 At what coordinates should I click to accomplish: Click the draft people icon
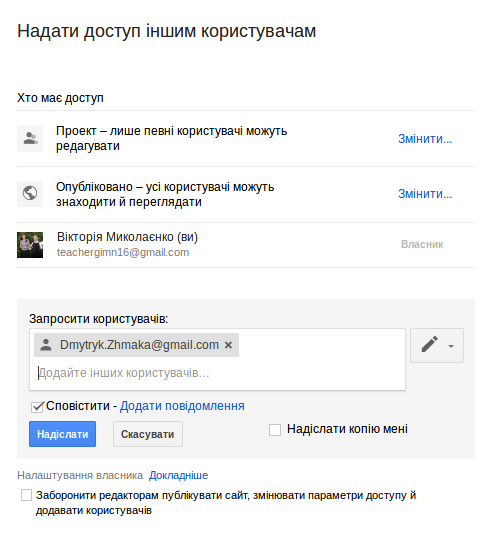[x=30, y=139]
